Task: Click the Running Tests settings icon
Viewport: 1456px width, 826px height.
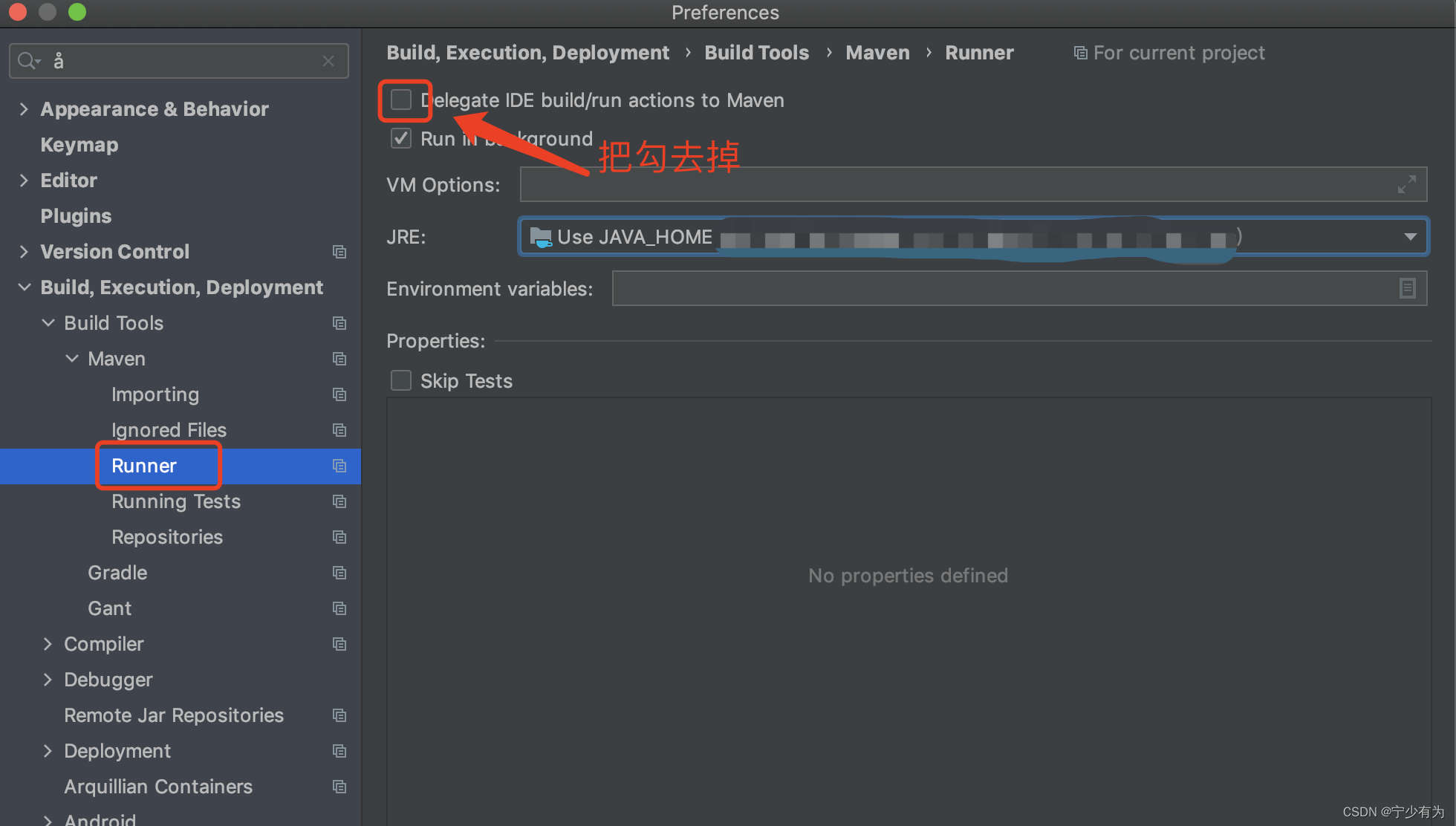Action: tap(342, 501)
